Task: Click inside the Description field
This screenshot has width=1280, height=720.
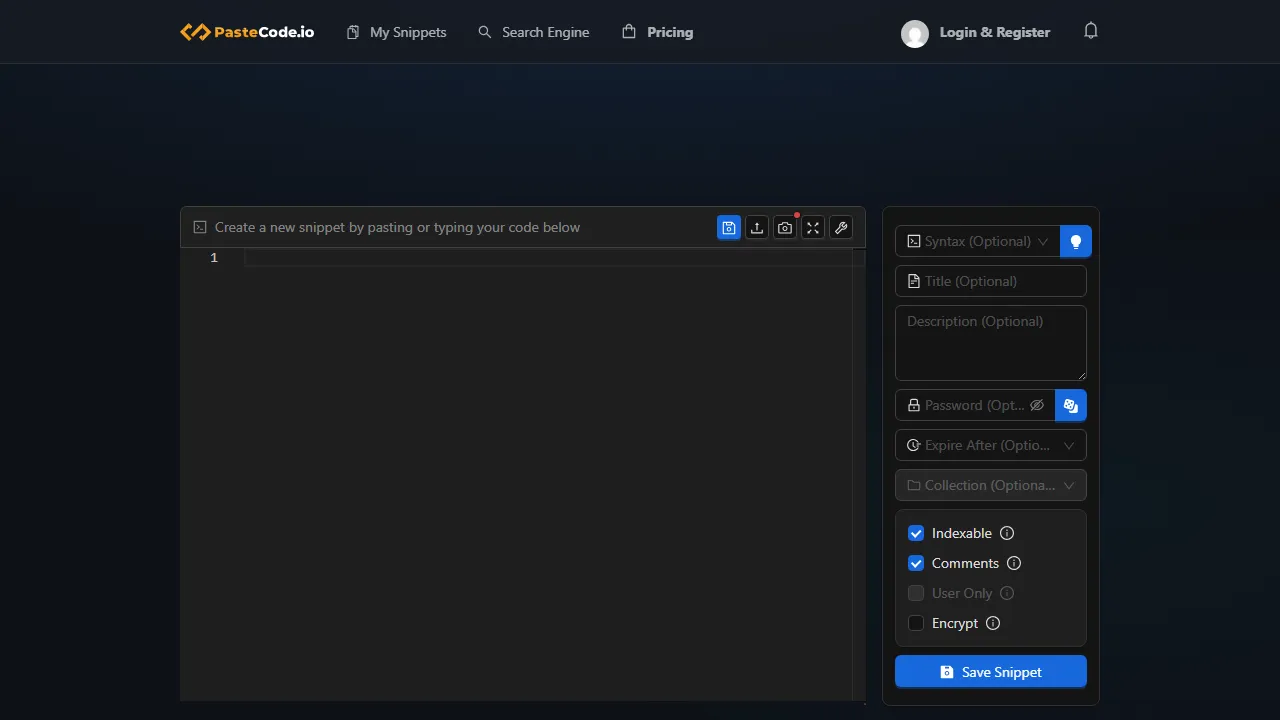Action: coord(990,343)
